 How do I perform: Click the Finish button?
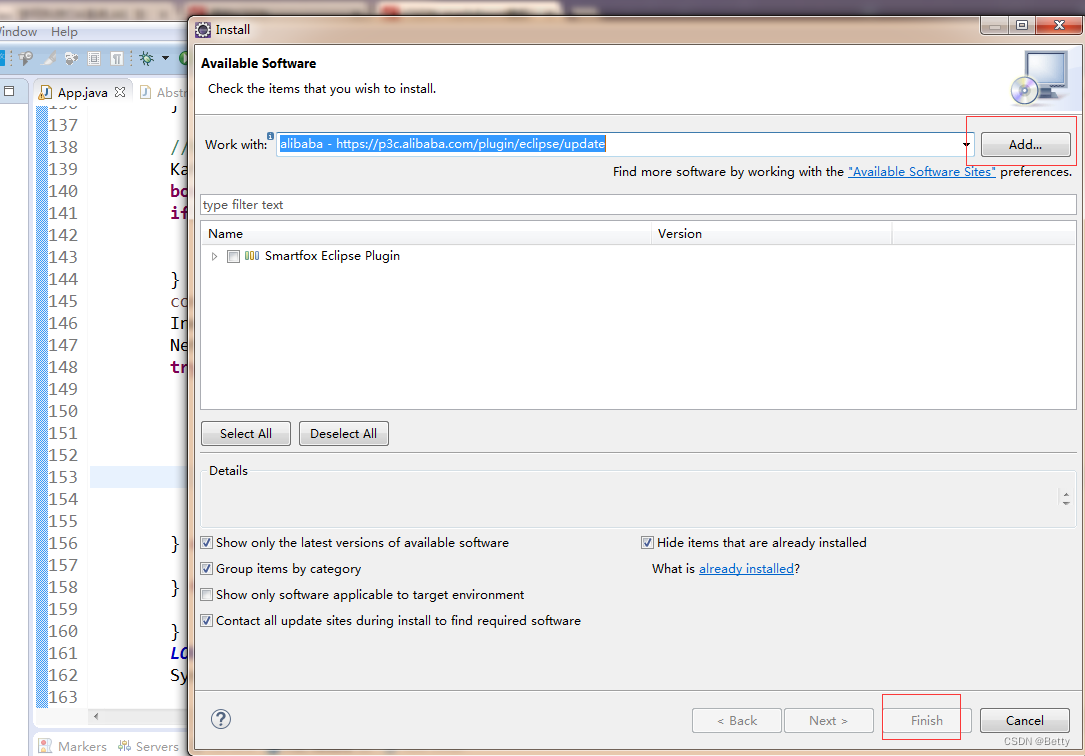(927, 721)
